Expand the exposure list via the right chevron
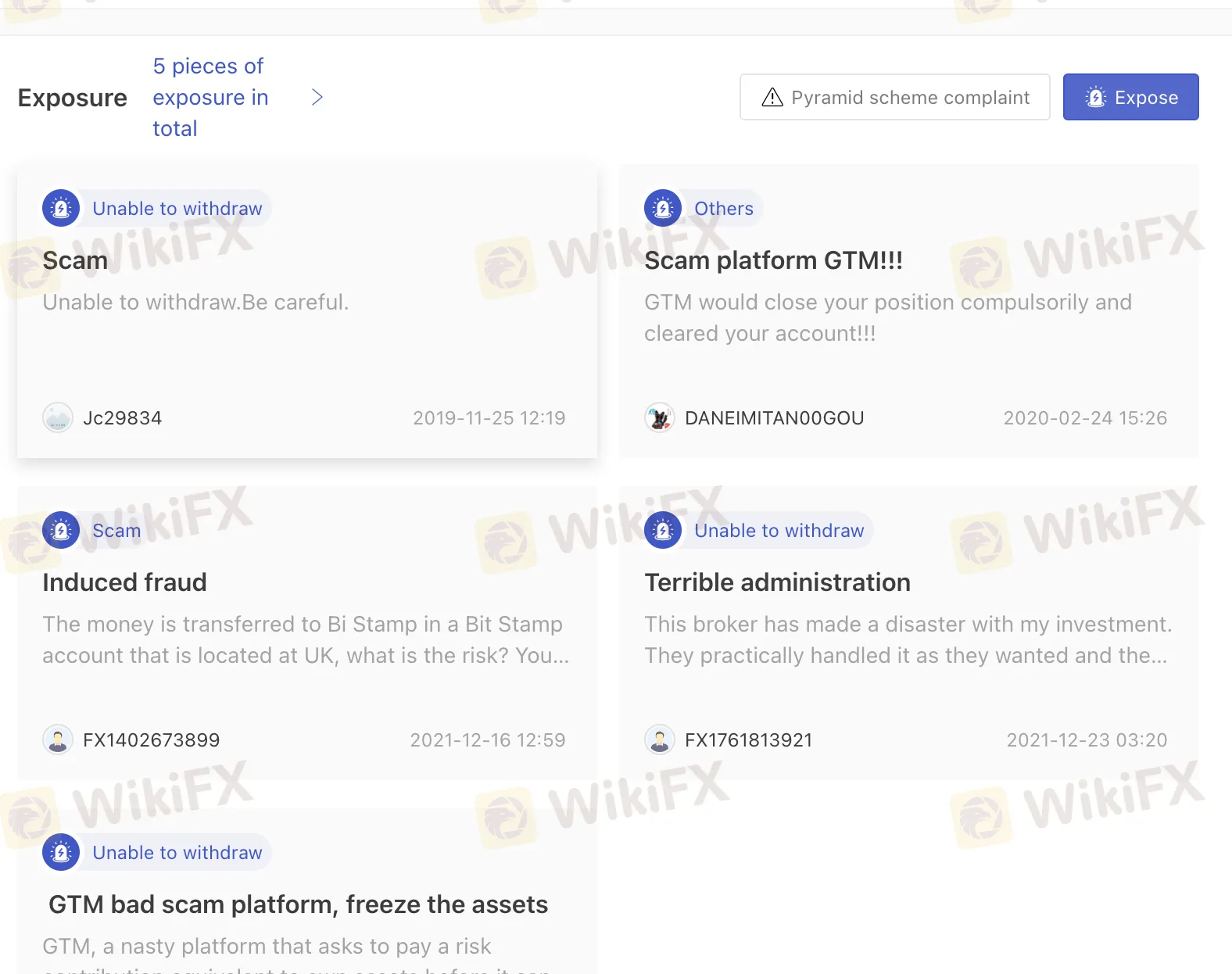 point(317,97)
